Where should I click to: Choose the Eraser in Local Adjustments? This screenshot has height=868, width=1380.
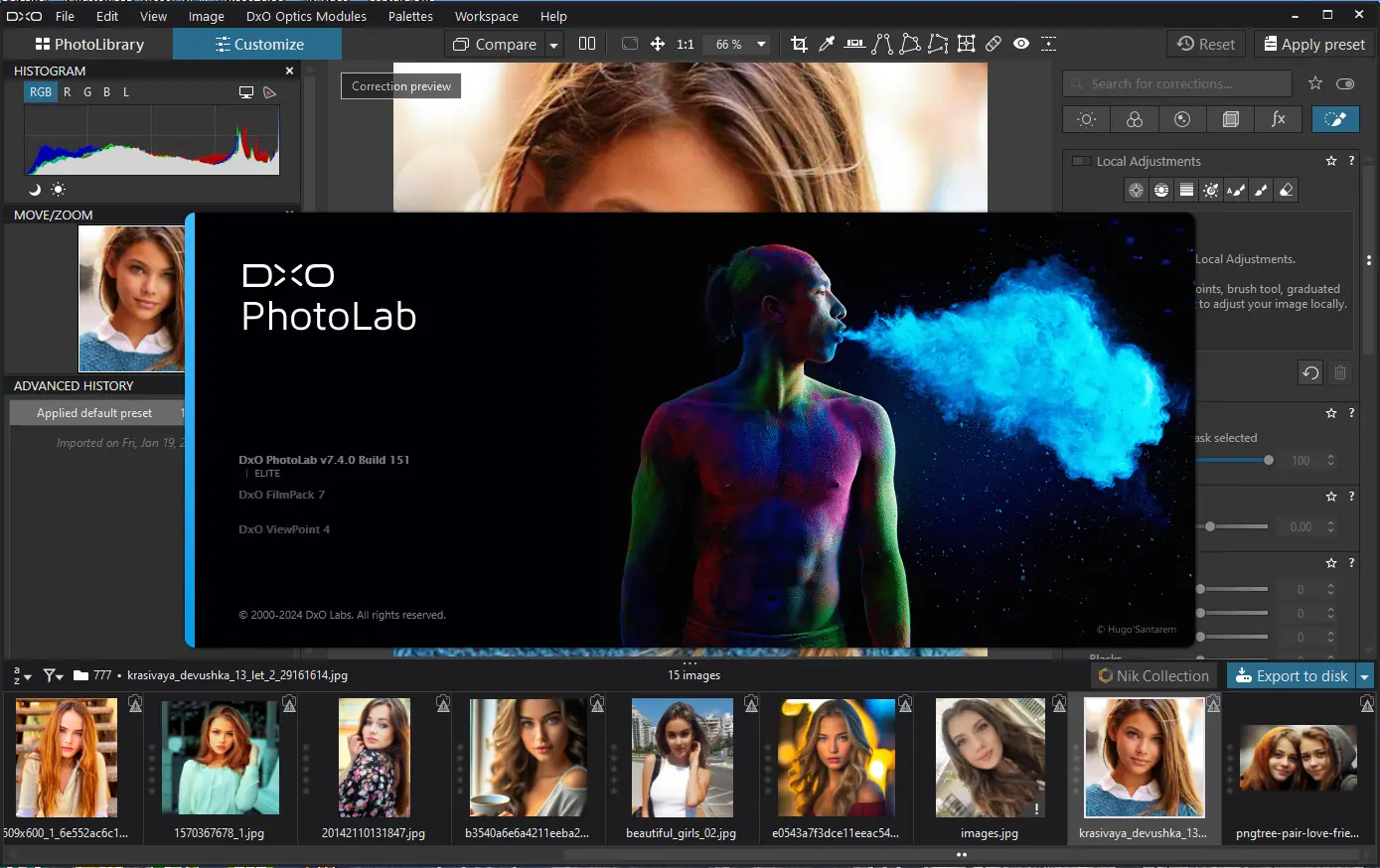[1286, 190]
